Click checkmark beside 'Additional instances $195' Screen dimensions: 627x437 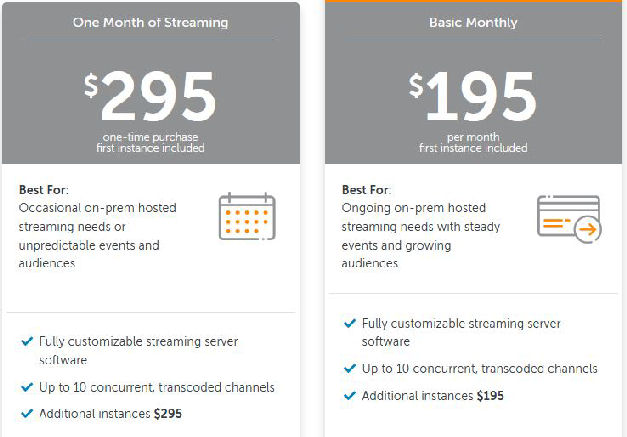(x=349, y=395)
